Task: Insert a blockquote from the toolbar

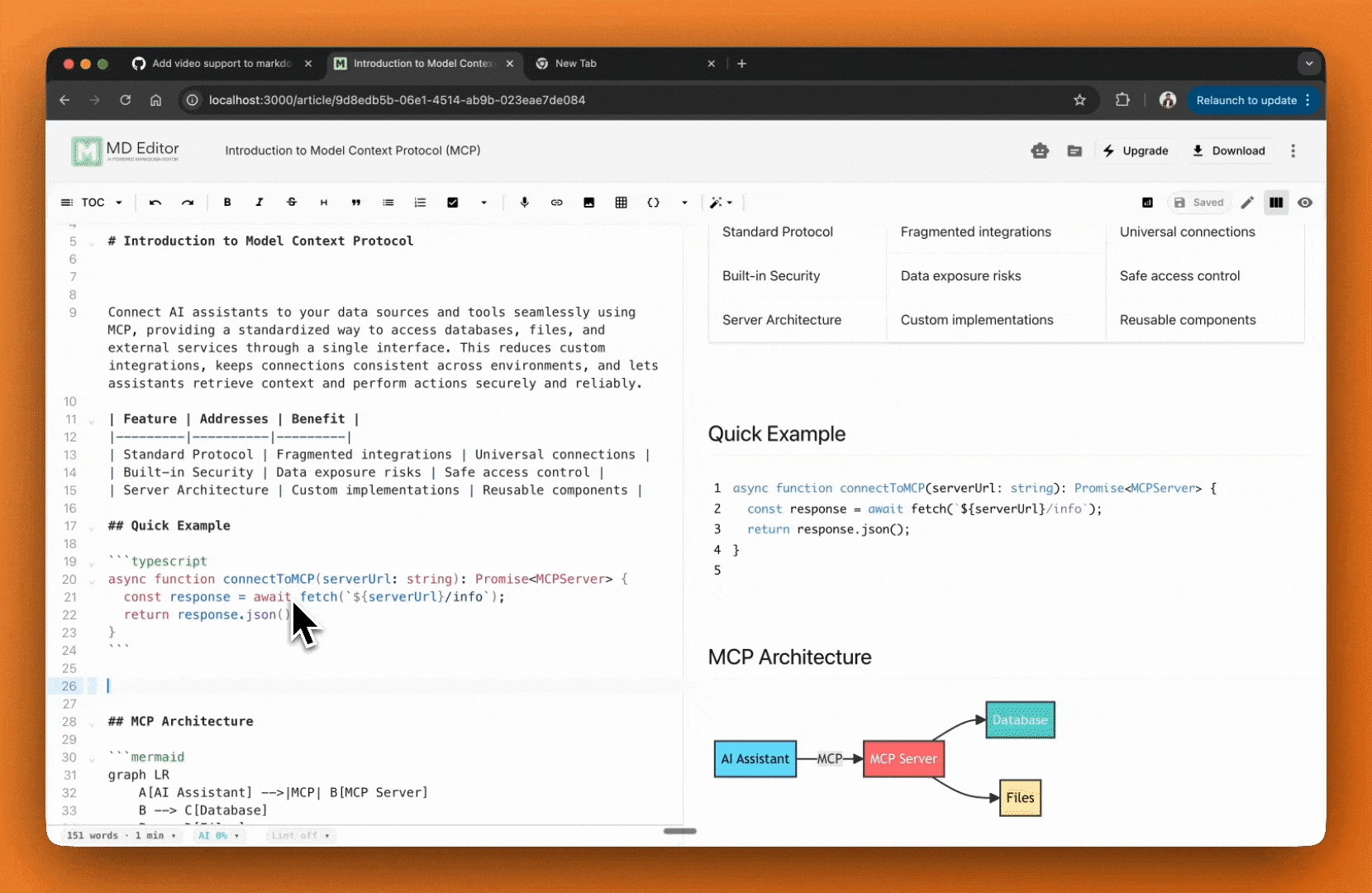Action: [x=356, y=203]
